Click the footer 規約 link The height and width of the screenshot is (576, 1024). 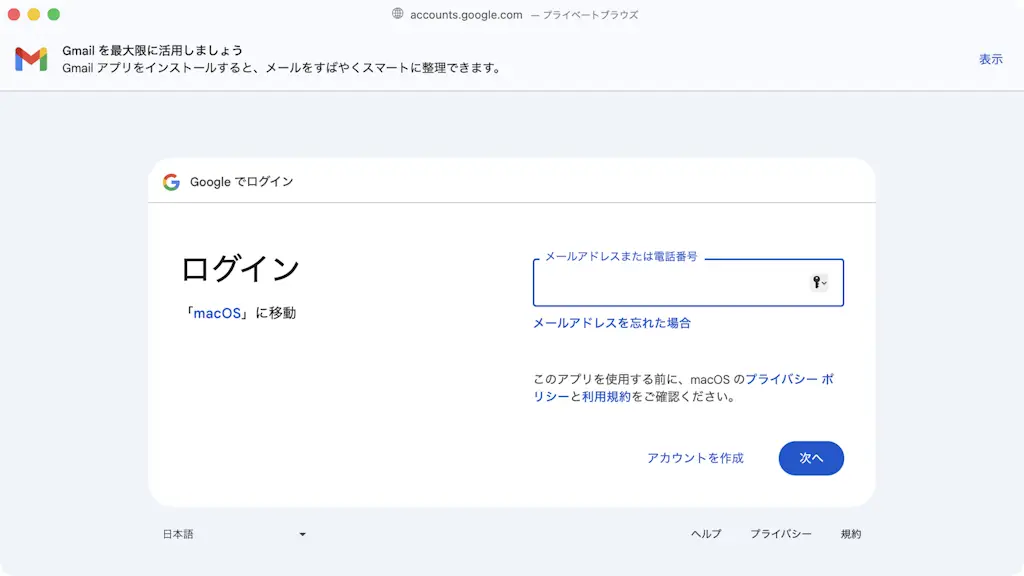click(x=851, y=534)
